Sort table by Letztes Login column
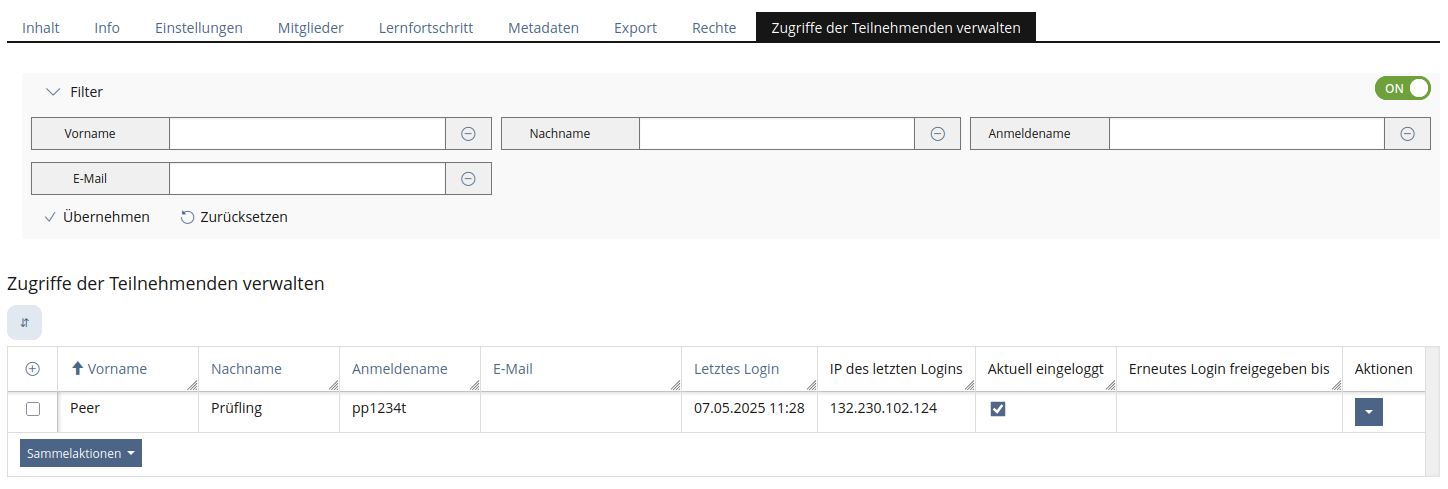Image resolution: width=1448 pixels, height=489 pixels. tap(736, 369)
